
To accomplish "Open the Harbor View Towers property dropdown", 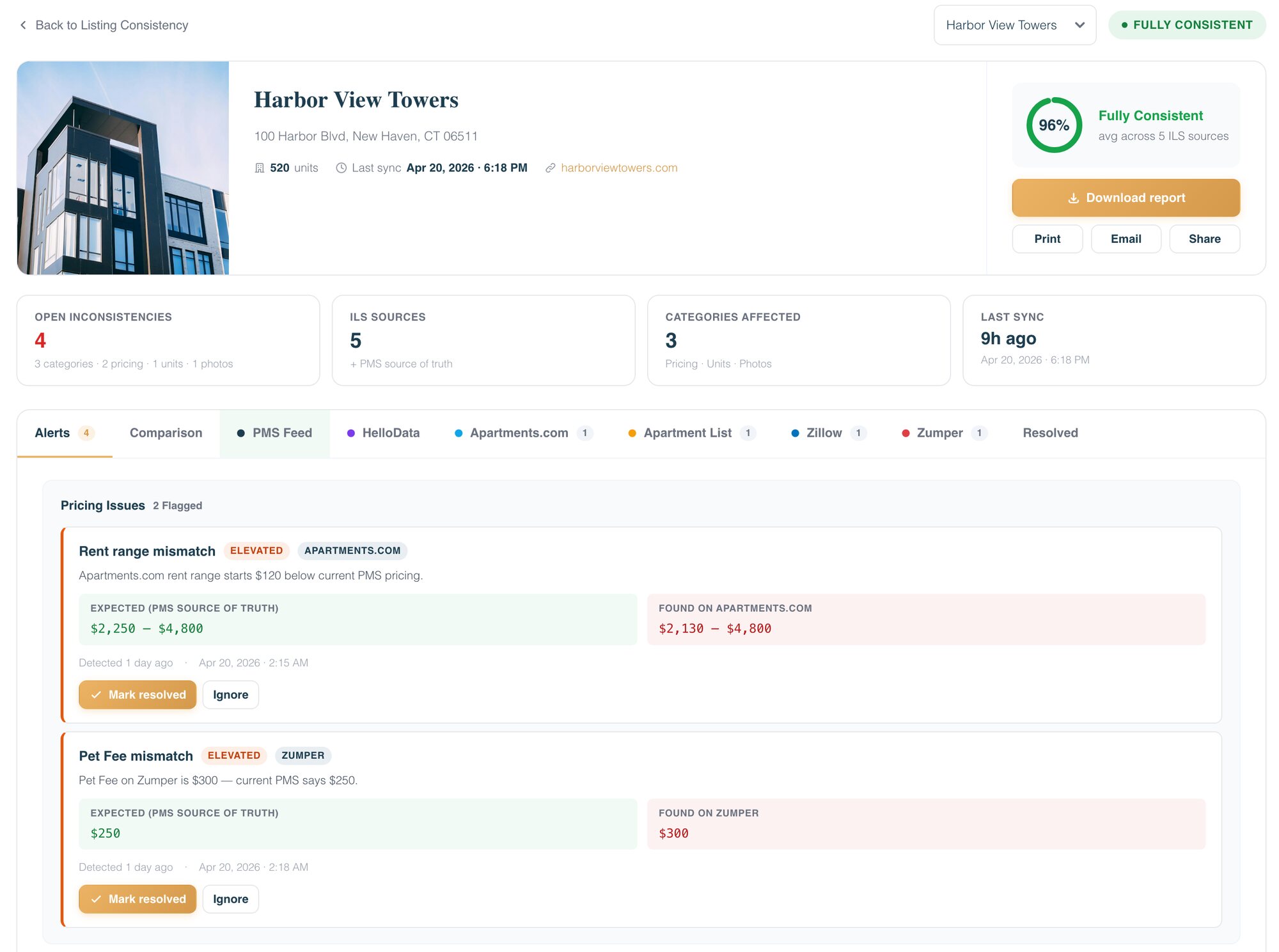I will click(1015, 25).
